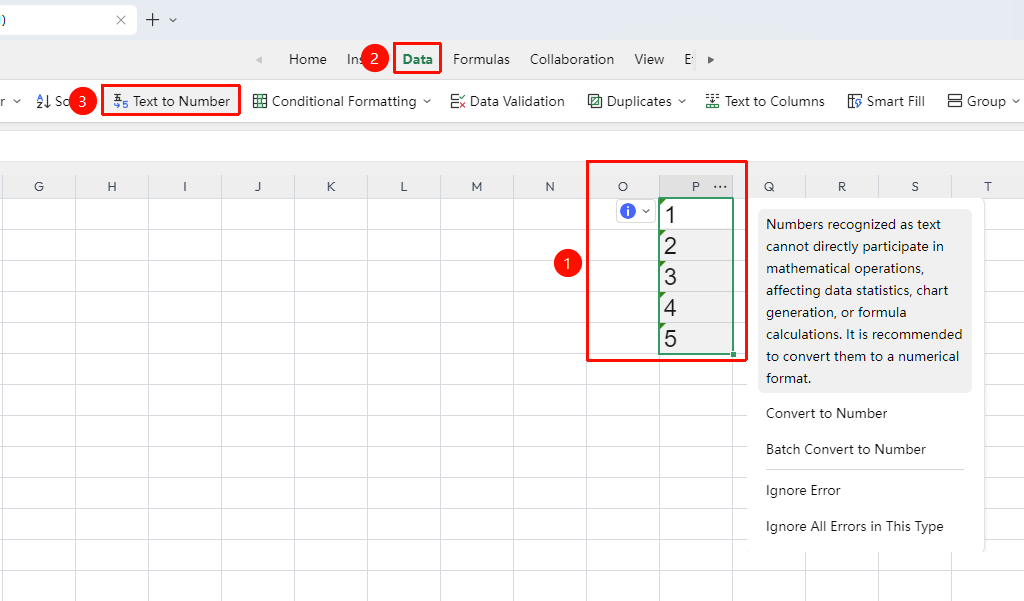This screenshot has height=601, width=1024.
Task: Select the cell containing 4
Action: click(696, 307)
